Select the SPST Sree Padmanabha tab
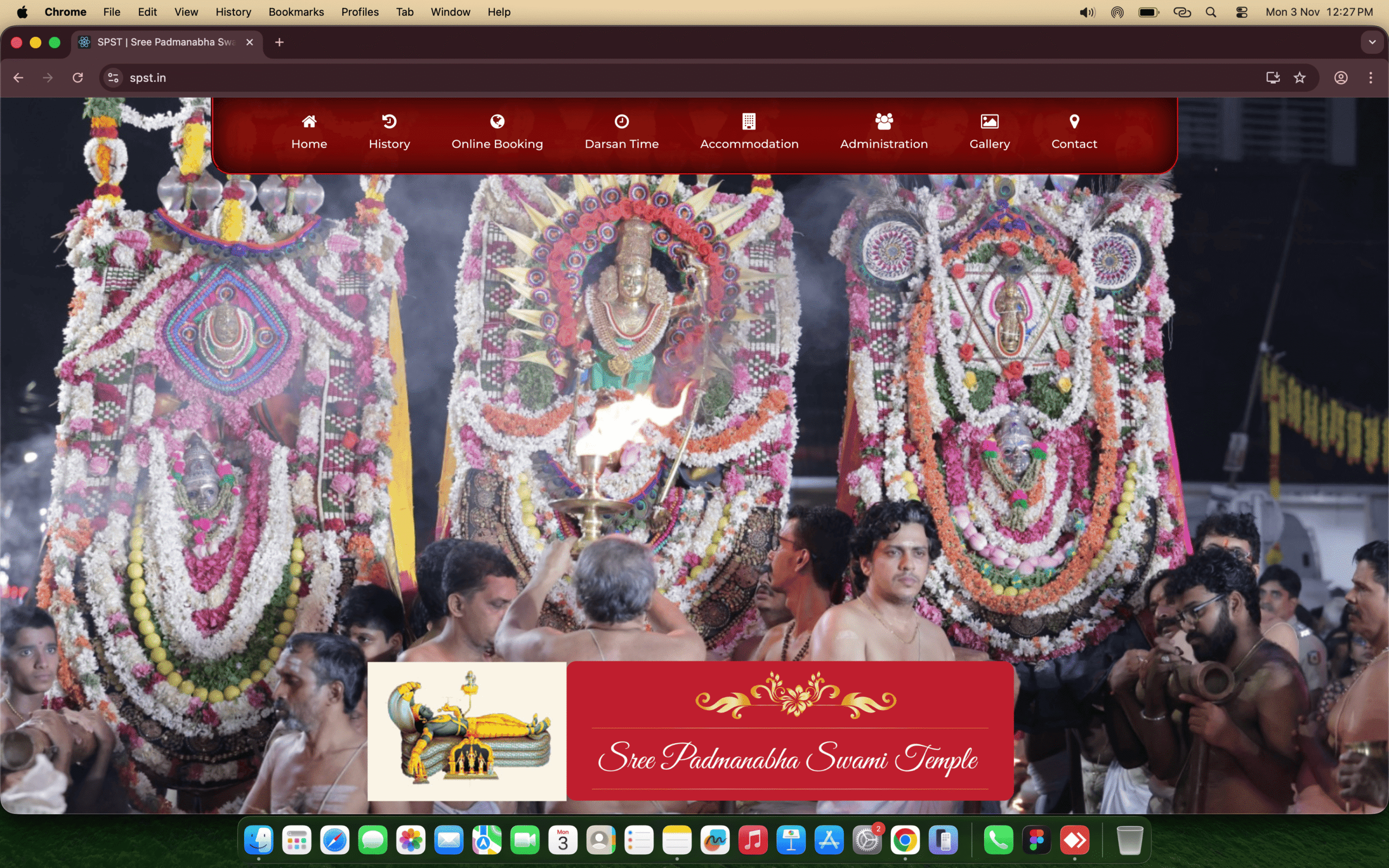1389x868 pixels. [165, 42]
